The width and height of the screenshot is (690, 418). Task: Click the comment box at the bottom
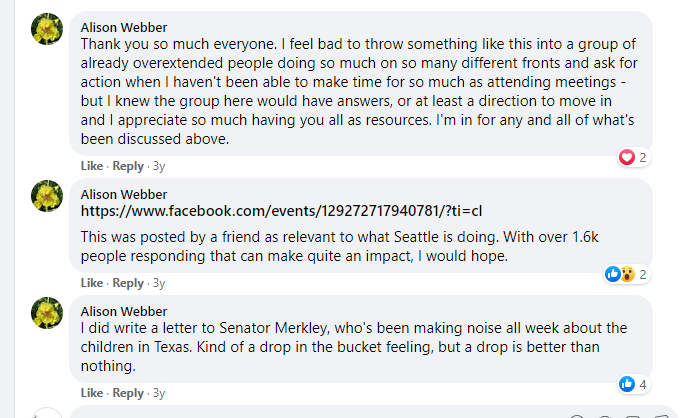coord(374,412)
